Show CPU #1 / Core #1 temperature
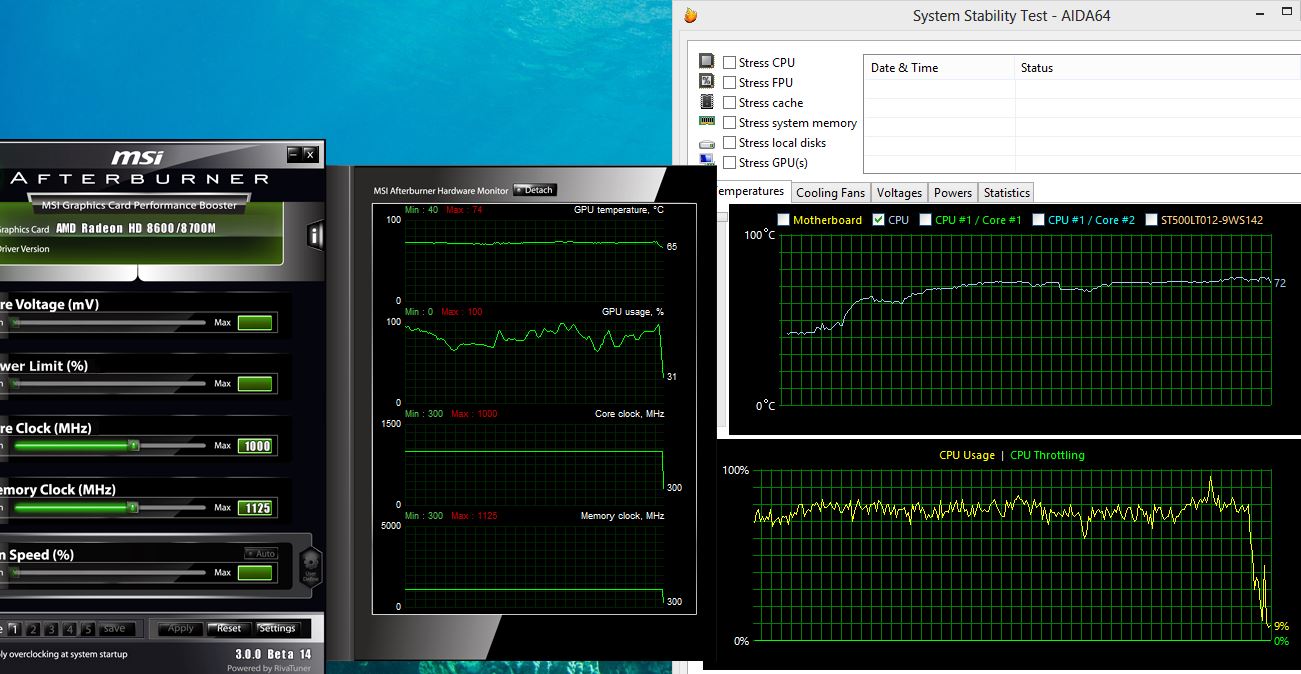The image size is (1301, 674). (925, 219)
